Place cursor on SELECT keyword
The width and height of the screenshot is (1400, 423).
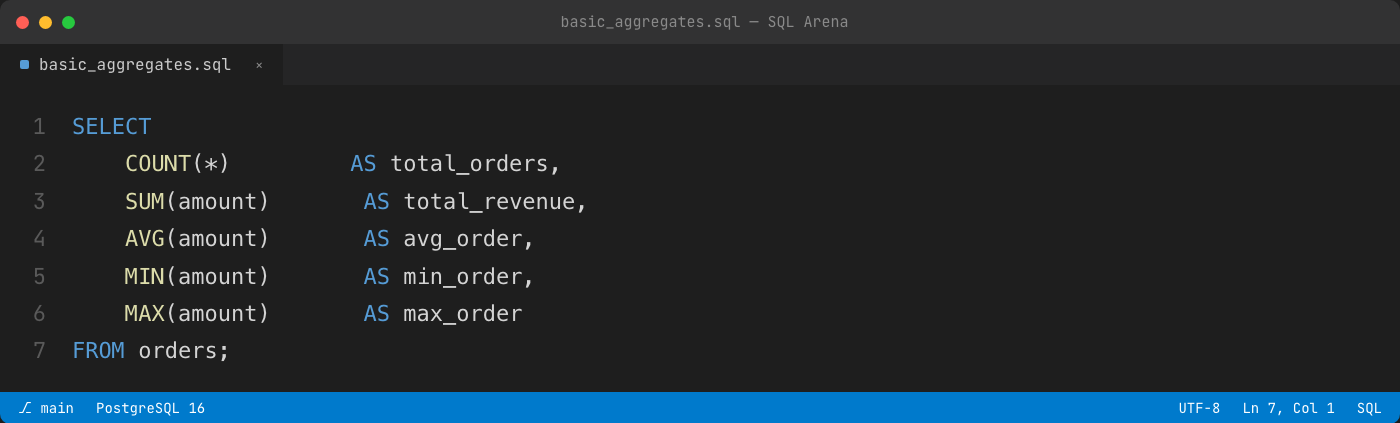click(112, 127)
